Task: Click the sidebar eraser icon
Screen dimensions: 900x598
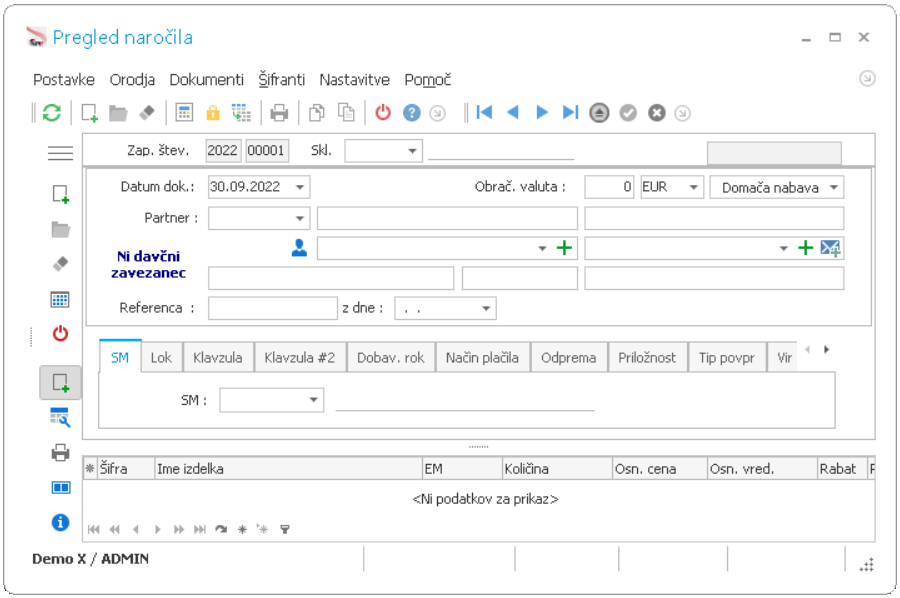Action: click(60, 264)
